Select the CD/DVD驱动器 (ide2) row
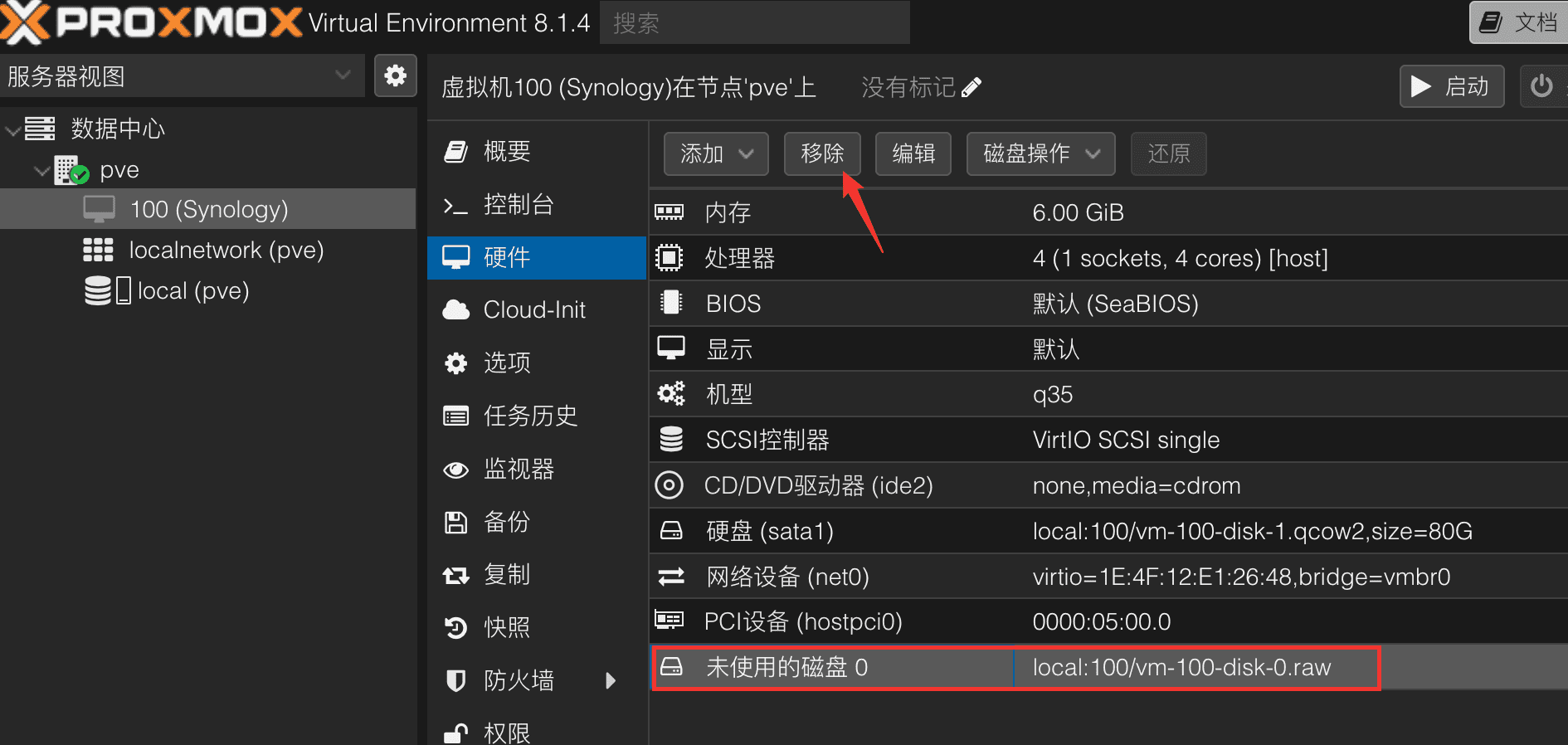Viewport: 1568px width, 745px height. [1108, 485]
